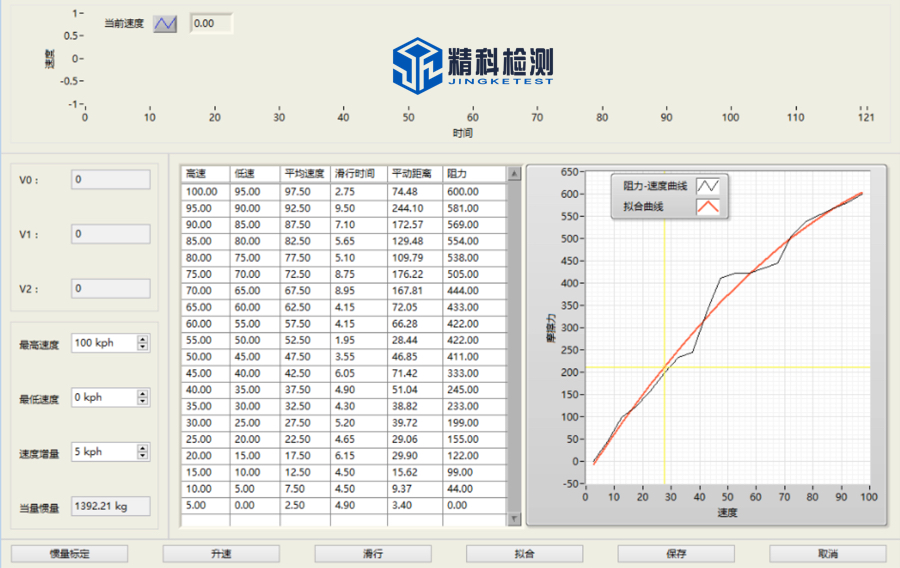Save results with the 保存 button
This screenshot has height=568, width=900.
click(x=675, y=553)
